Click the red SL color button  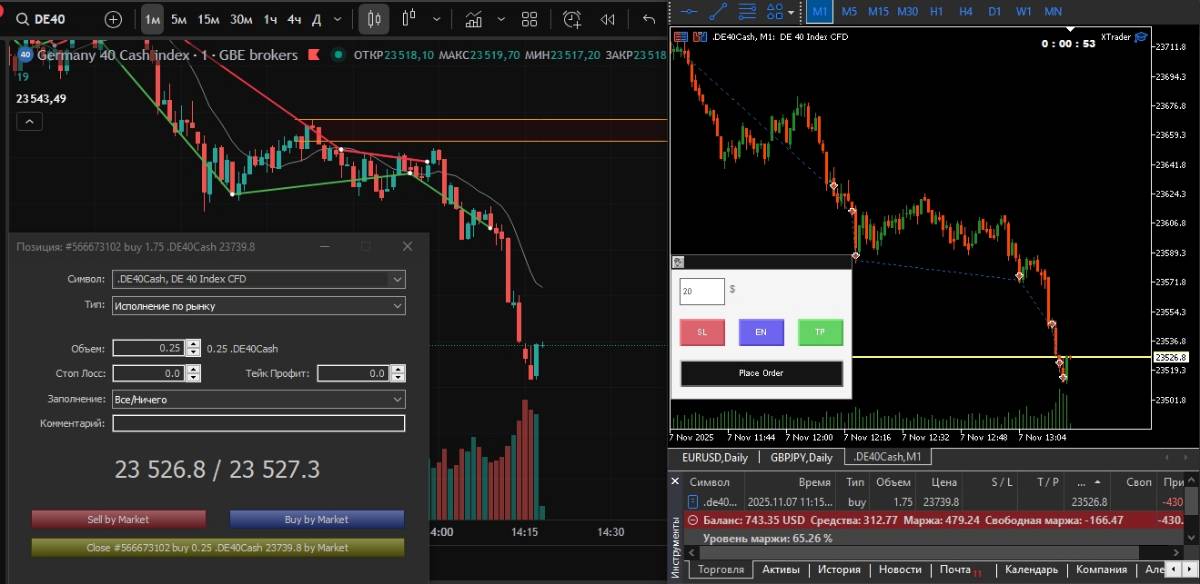tap(701, 332)
